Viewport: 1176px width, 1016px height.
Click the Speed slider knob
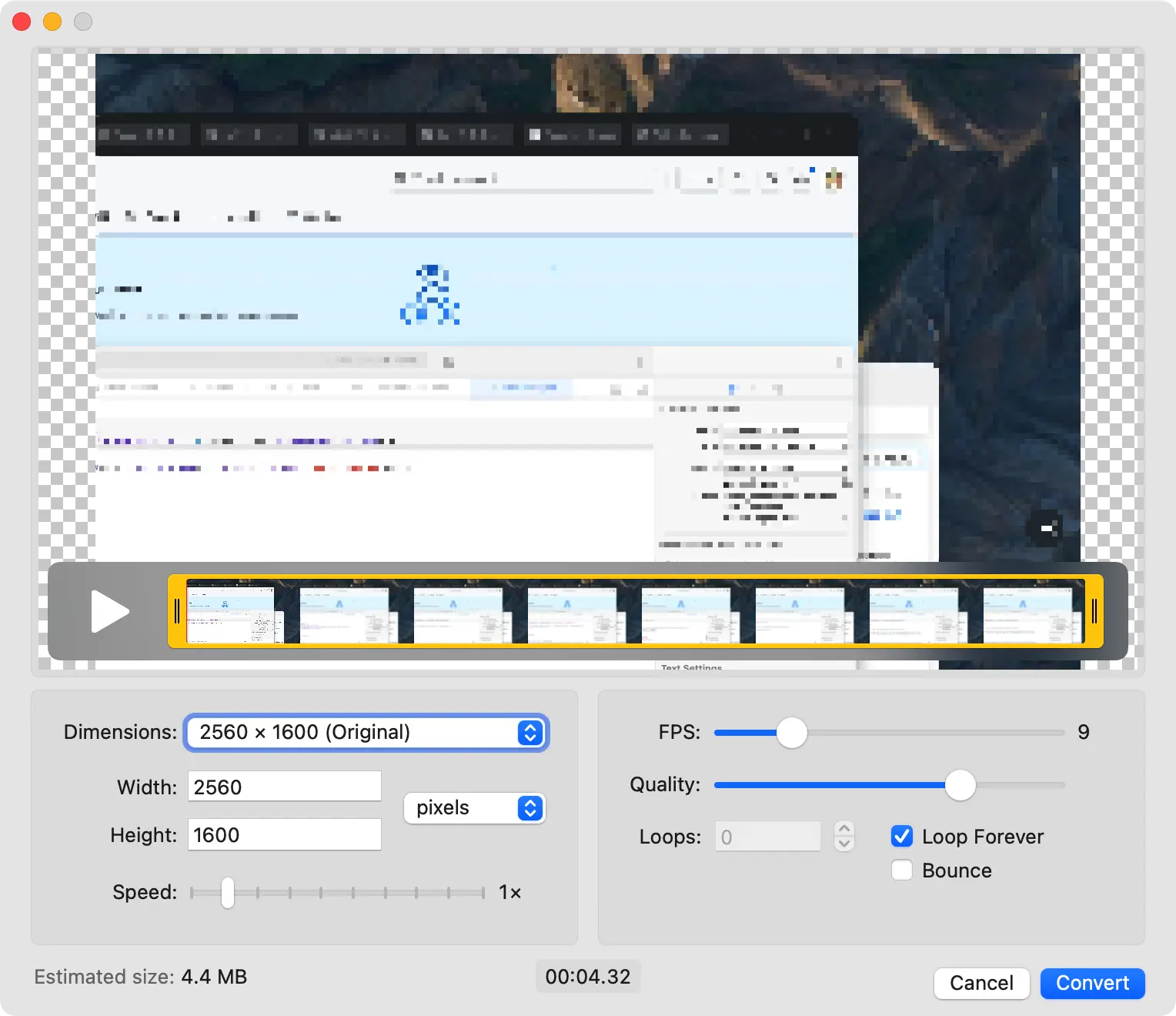[227, 893]
